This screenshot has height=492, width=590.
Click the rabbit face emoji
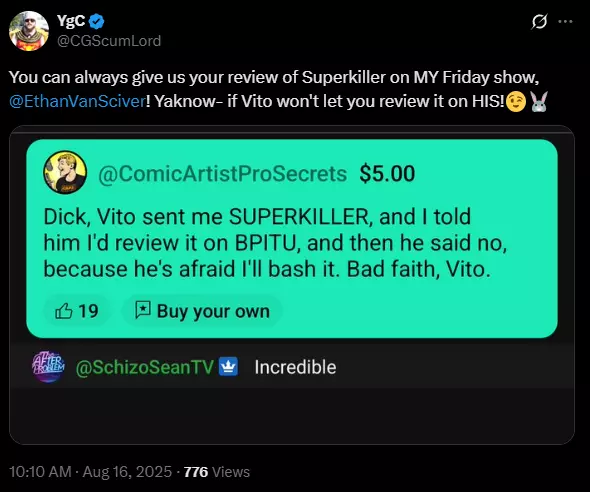tap(539, 102)
